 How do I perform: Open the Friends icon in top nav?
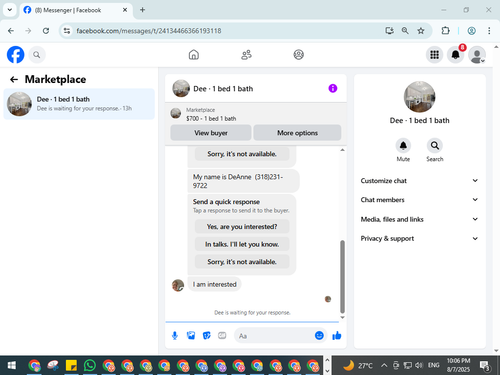(246, 55)
